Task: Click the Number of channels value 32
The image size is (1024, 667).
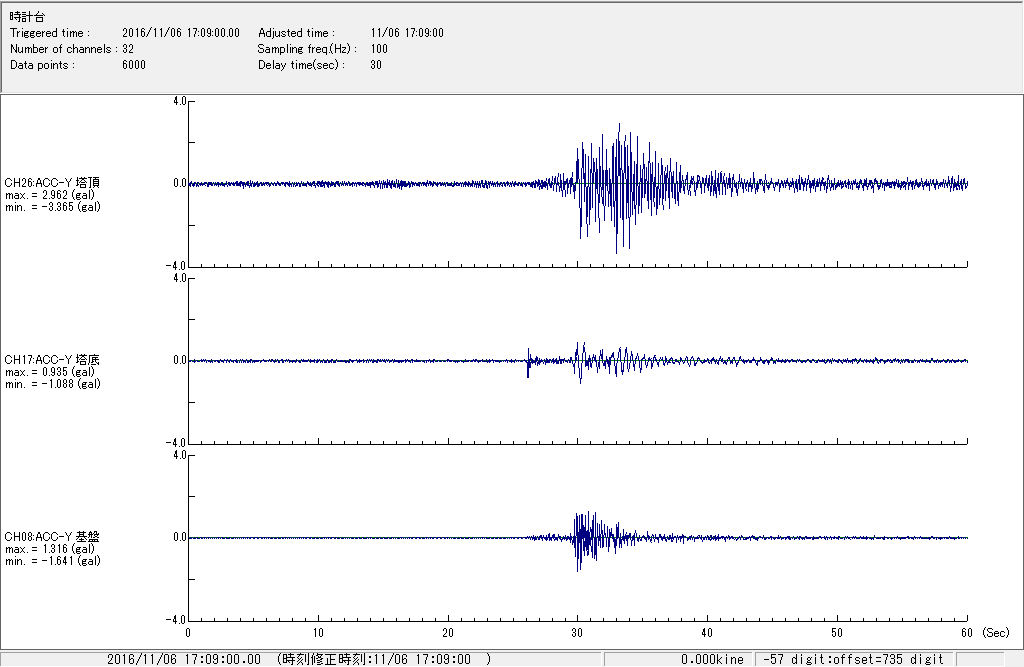Action: click(x=128, y=49)
